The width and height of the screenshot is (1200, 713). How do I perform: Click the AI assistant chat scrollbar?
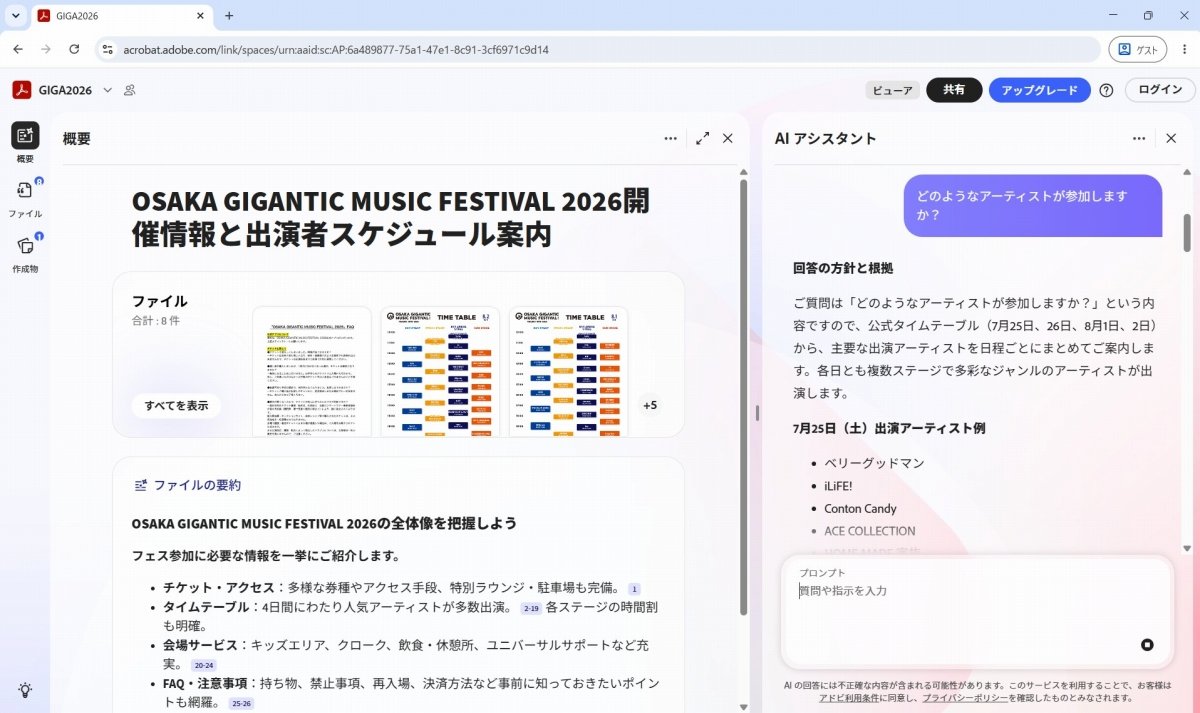[1187, 232]
